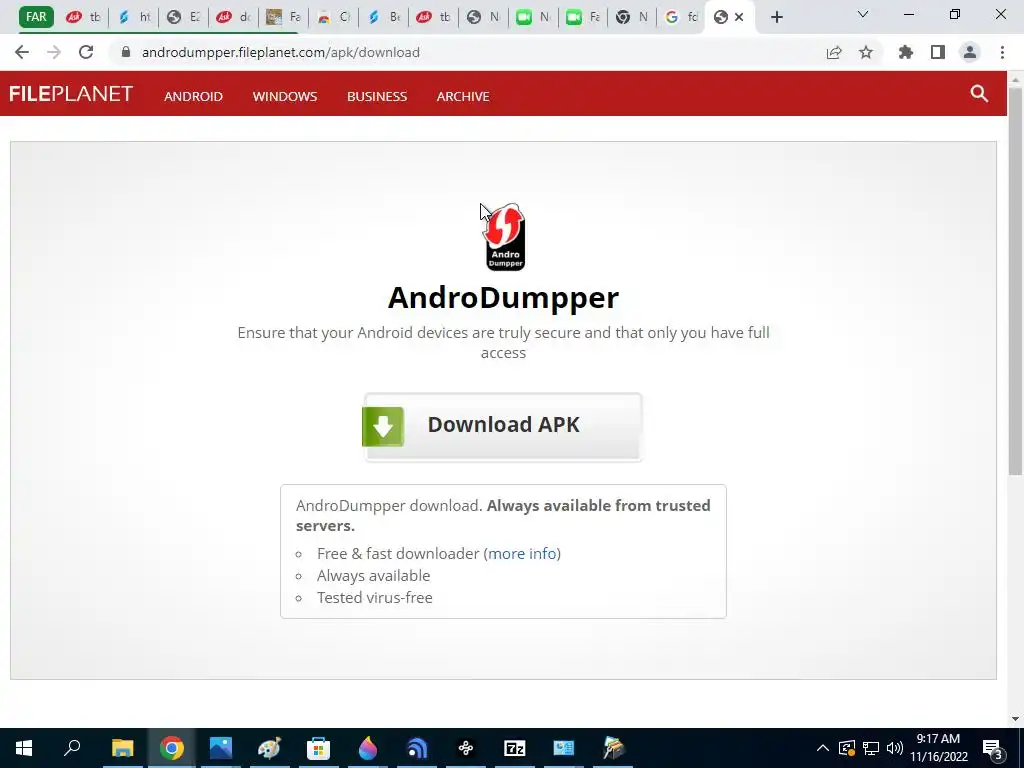Open the Chrome profile avatar
This screenshot has width=1024, height=768.
970,52
